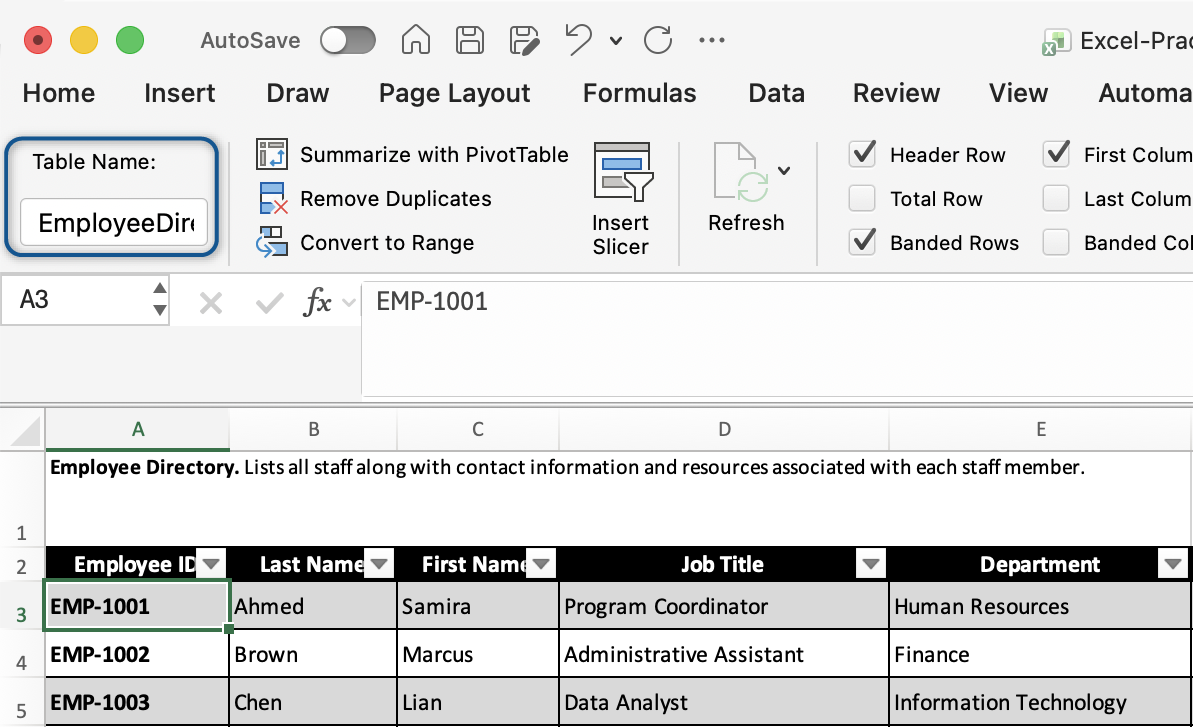Click the Remove Duplicates label
This screenshot has height=727, width=1193.
[396, 198]
